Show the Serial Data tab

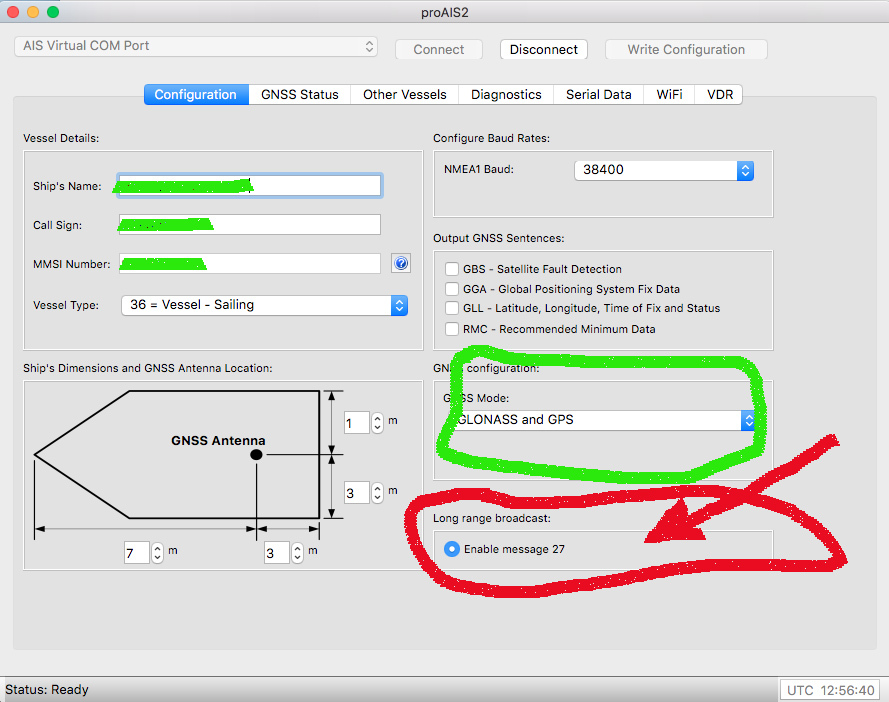click(598, 95)
